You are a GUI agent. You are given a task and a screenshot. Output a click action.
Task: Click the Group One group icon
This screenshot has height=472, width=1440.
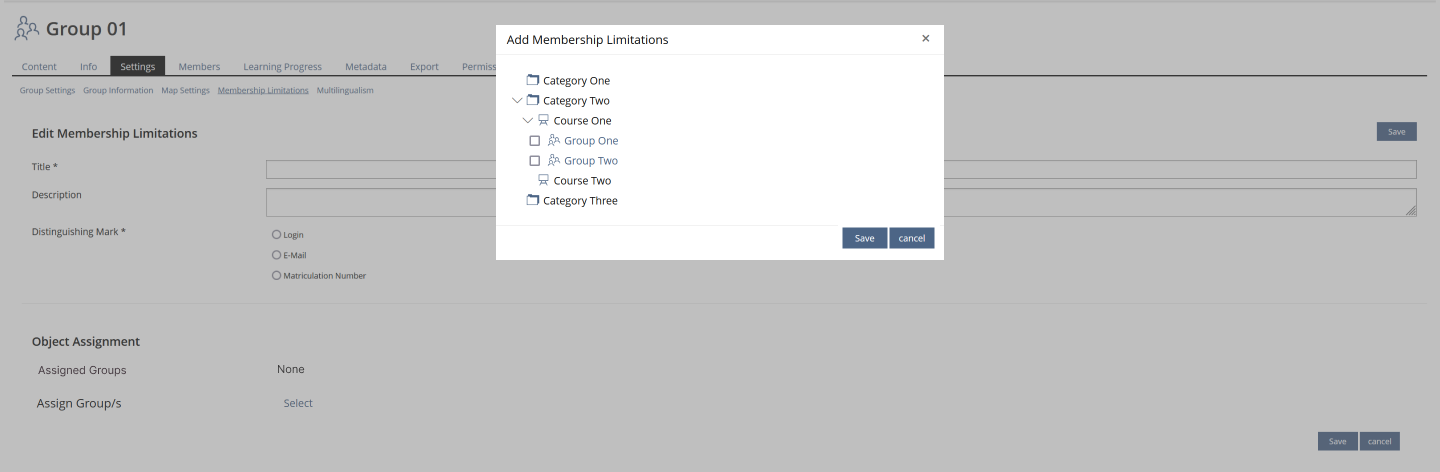click(x=554, y=140)
